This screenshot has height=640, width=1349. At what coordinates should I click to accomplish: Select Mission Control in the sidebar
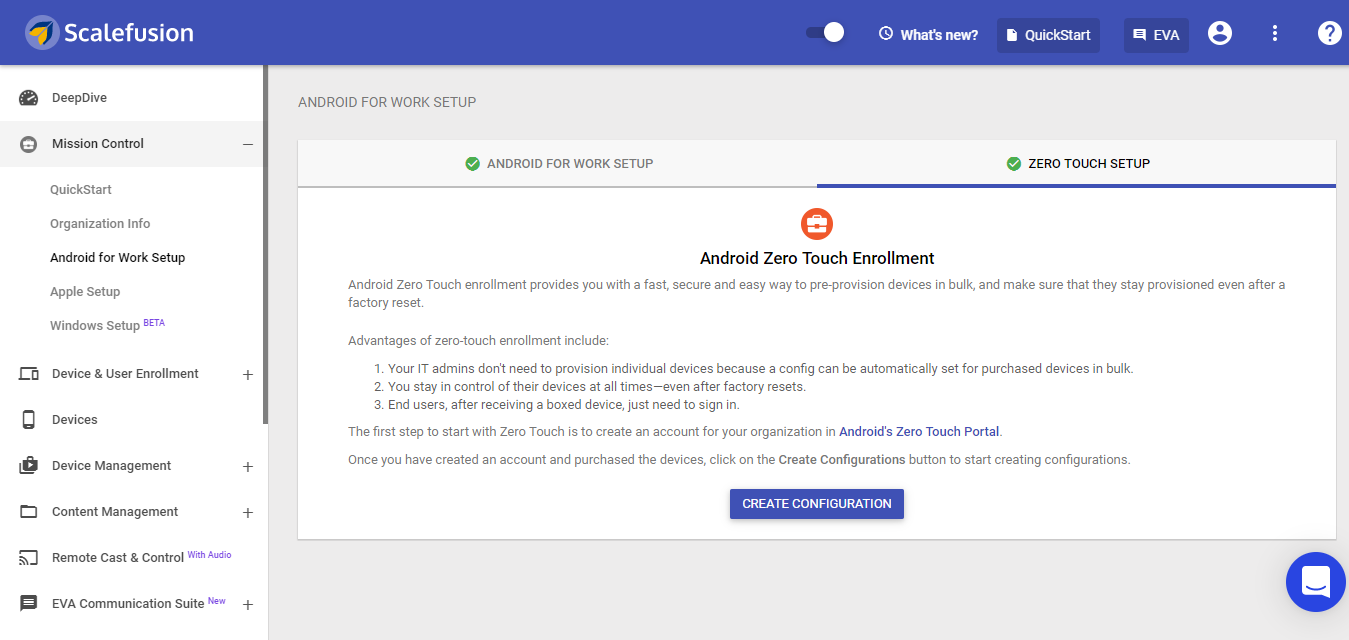98,144
